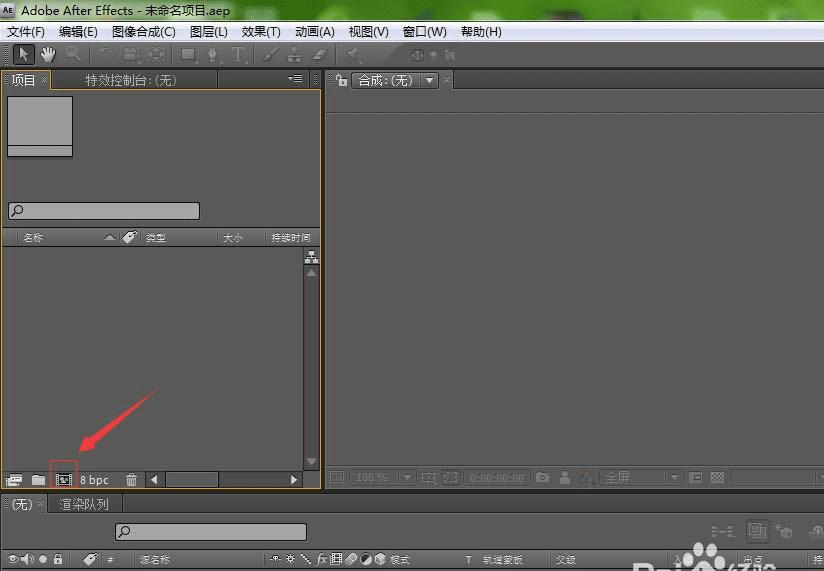This screenshot has height=571, width=824.
Task: Select the Puppet Pin tool
Action: (x=353, y=54)
